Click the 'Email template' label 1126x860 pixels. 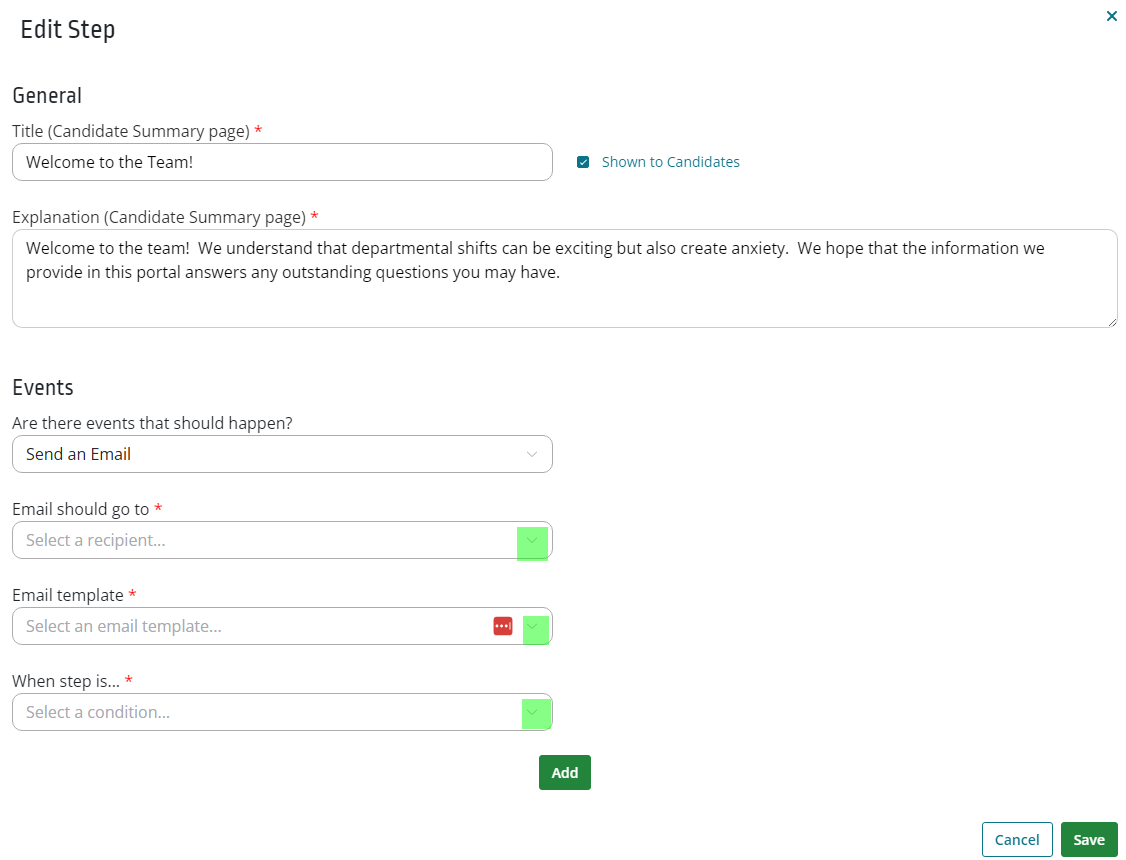coord(68,595)
